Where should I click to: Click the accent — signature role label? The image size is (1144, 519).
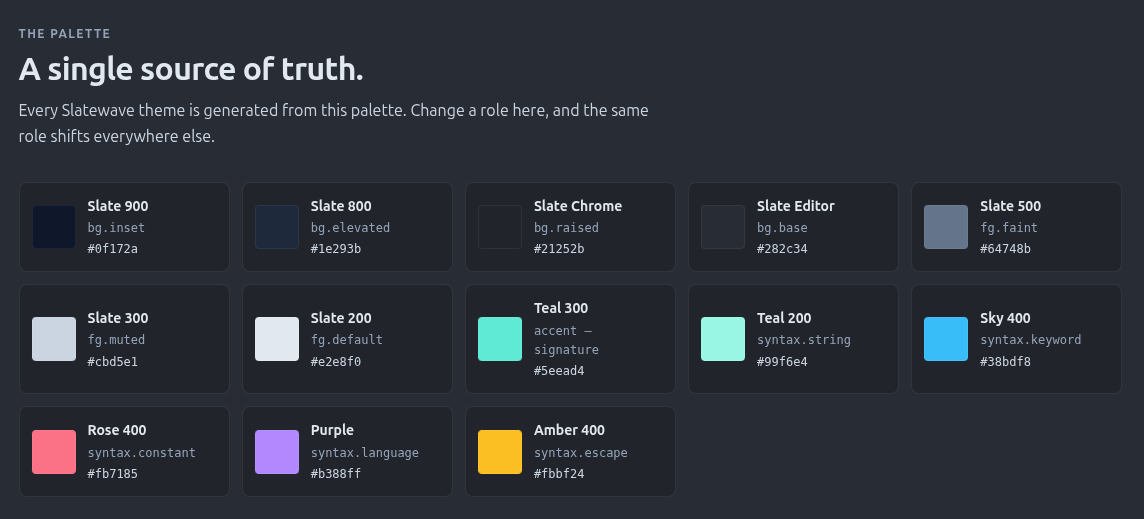point(566,340)
